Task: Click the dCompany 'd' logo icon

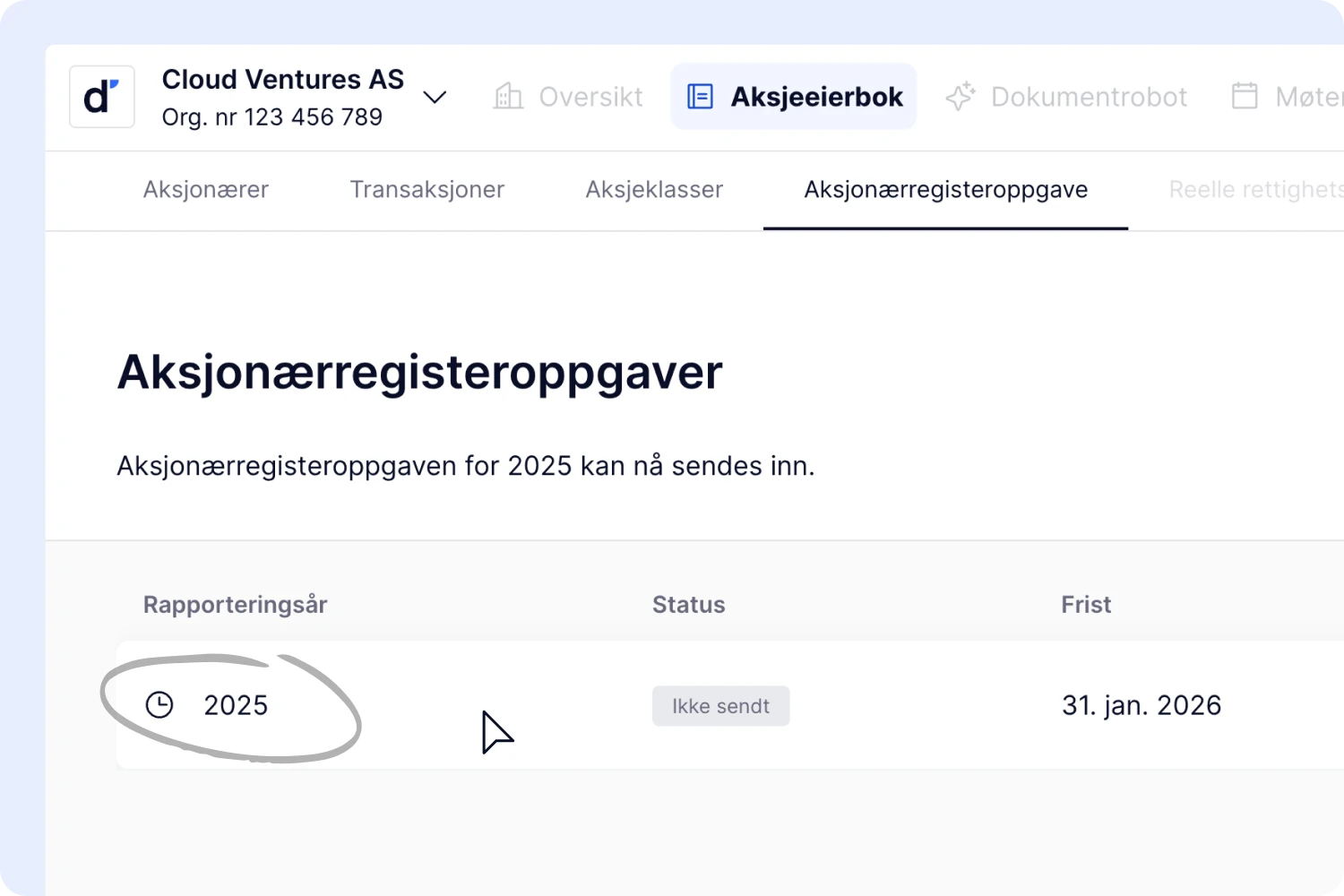Action: [x=101, y=97]
